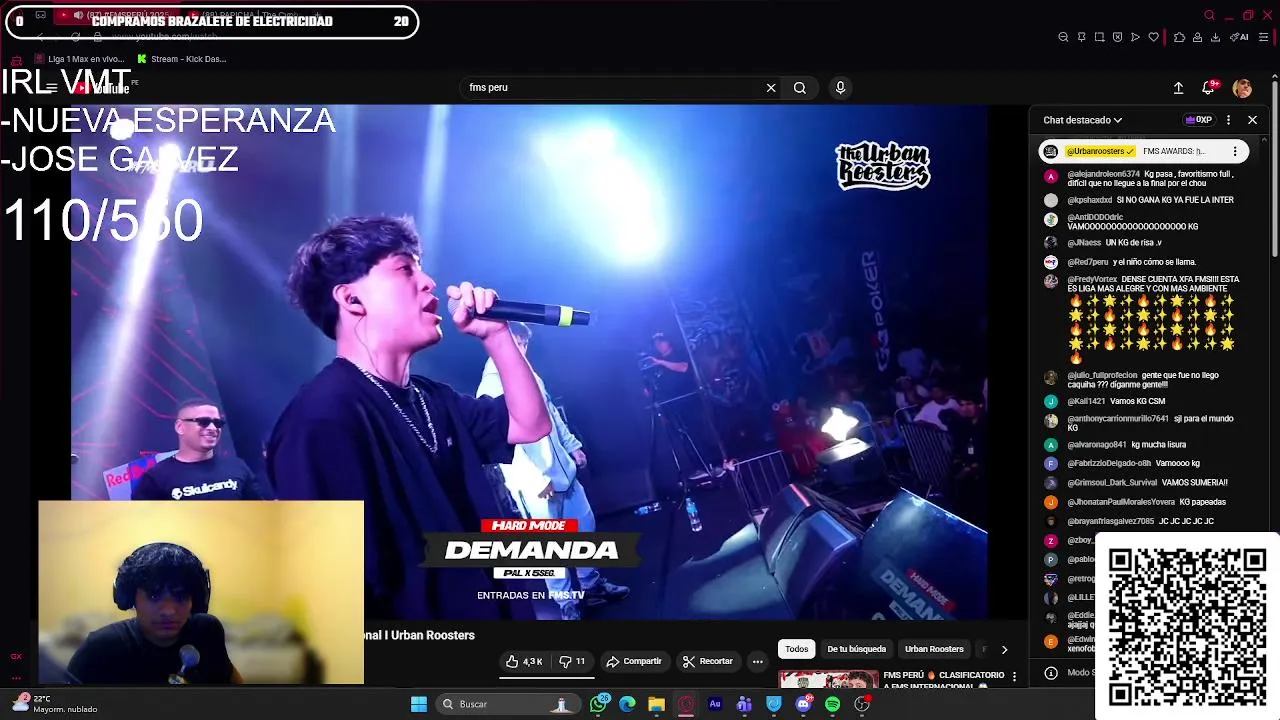Open the snapshot capture tool icon
The image size is (1280, 720).
point(1099,37)
